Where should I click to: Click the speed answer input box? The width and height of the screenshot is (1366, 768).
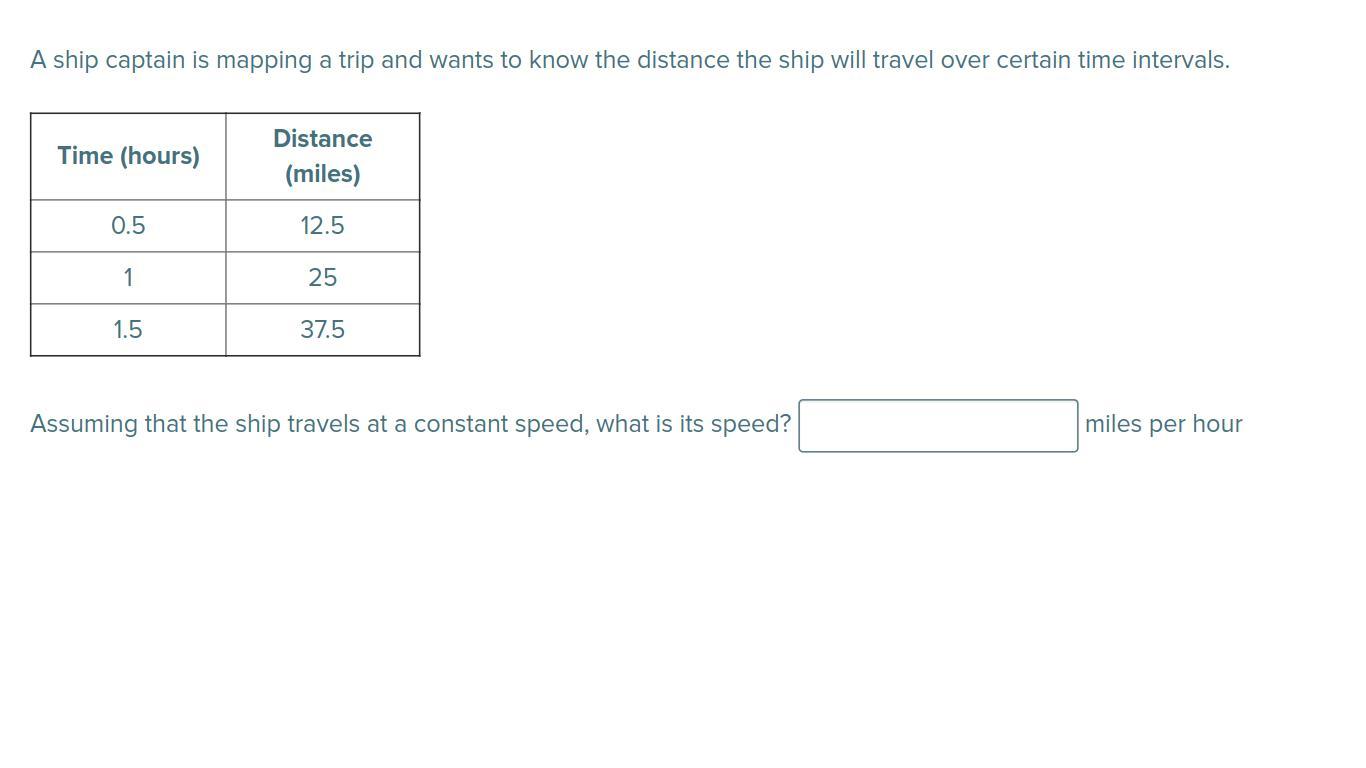(938, 426)
